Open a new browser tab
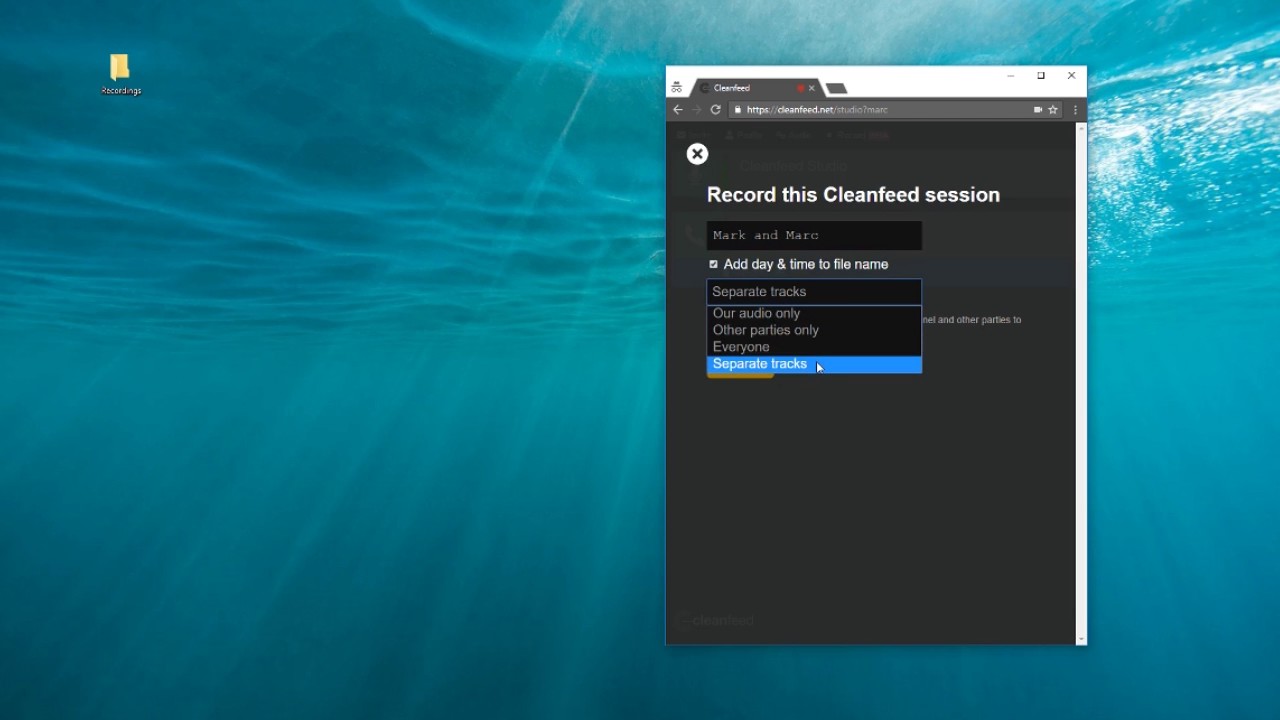Screen dimensions: 1280x720 [837, 88]
